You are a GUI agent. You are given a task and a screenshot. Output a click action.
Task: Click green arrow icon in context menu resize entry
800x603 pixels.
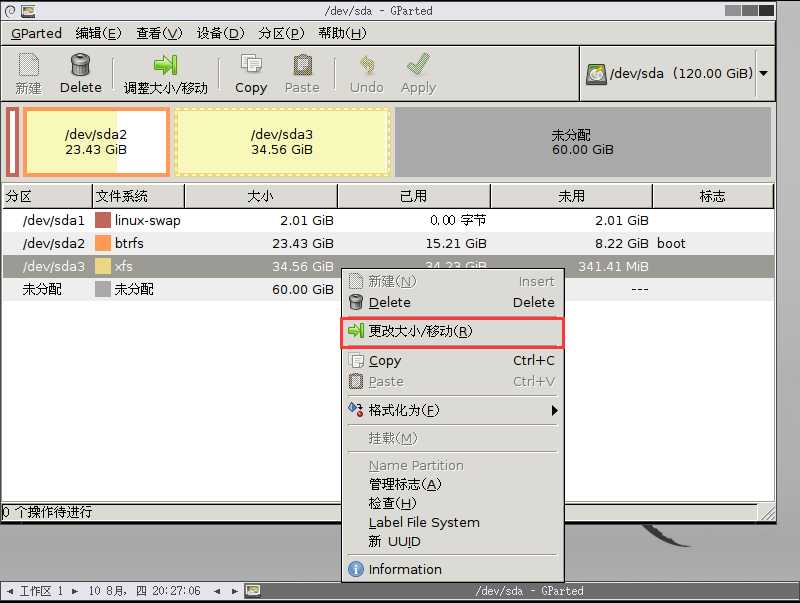356,331
